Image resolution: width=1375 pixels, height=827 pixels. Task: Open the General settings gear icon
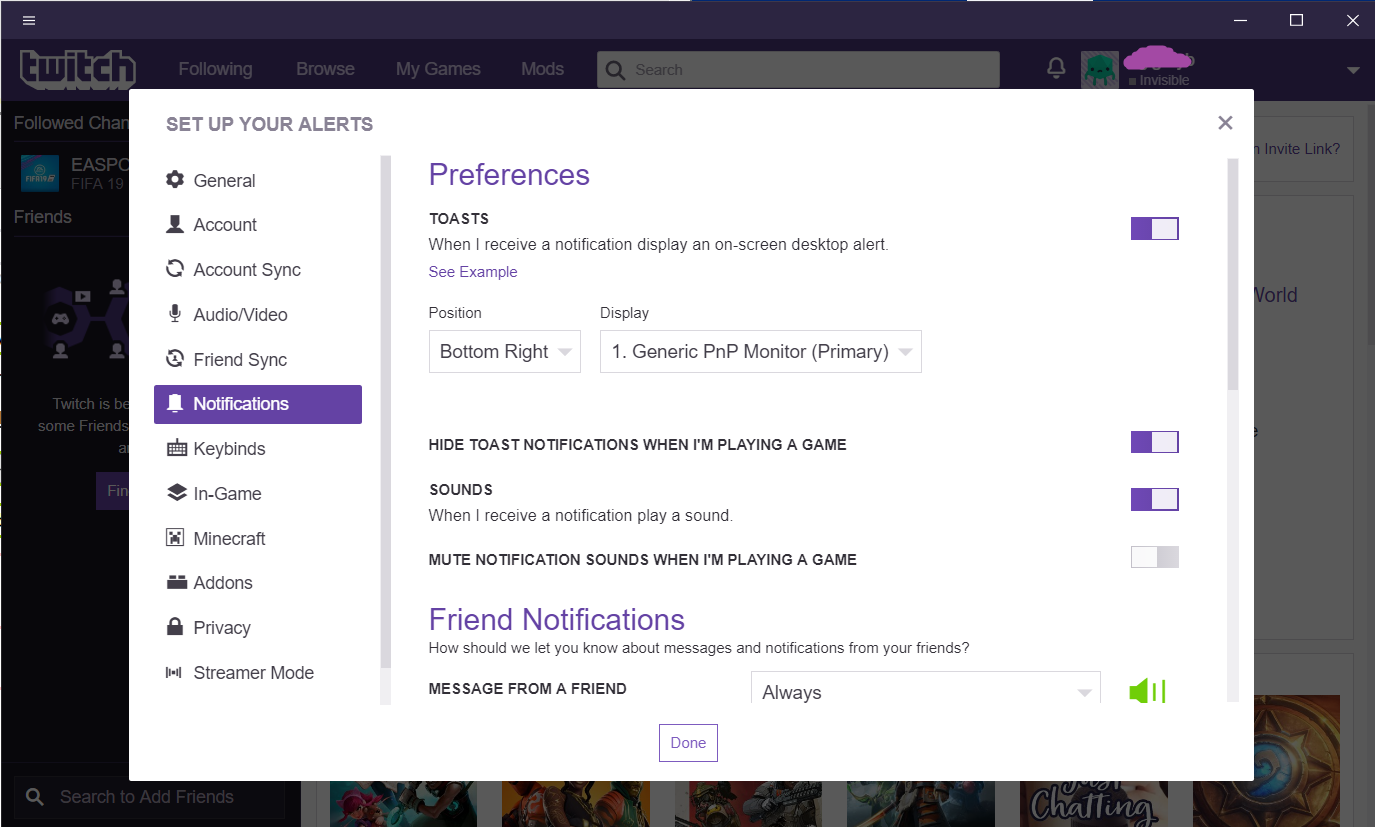(x=175, y=180)
